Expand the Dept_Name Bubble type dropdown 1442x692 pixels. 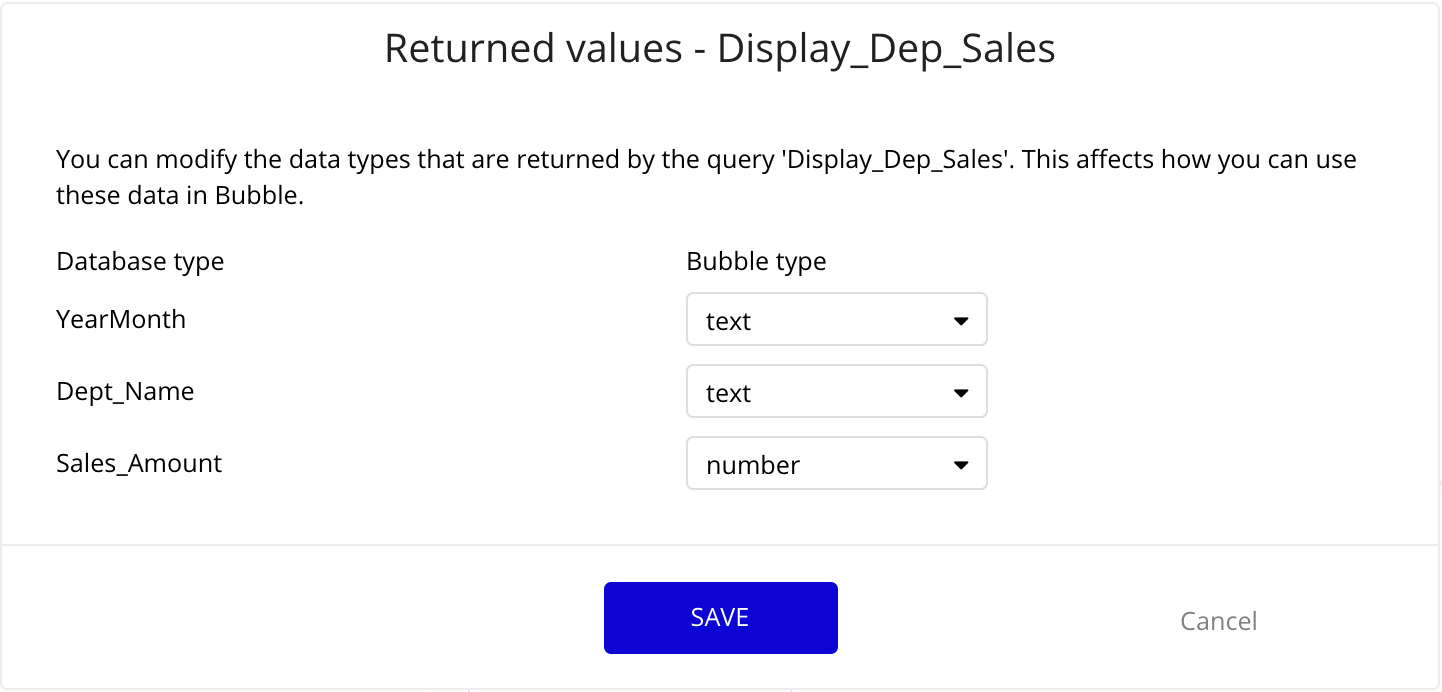pos(836,392)
